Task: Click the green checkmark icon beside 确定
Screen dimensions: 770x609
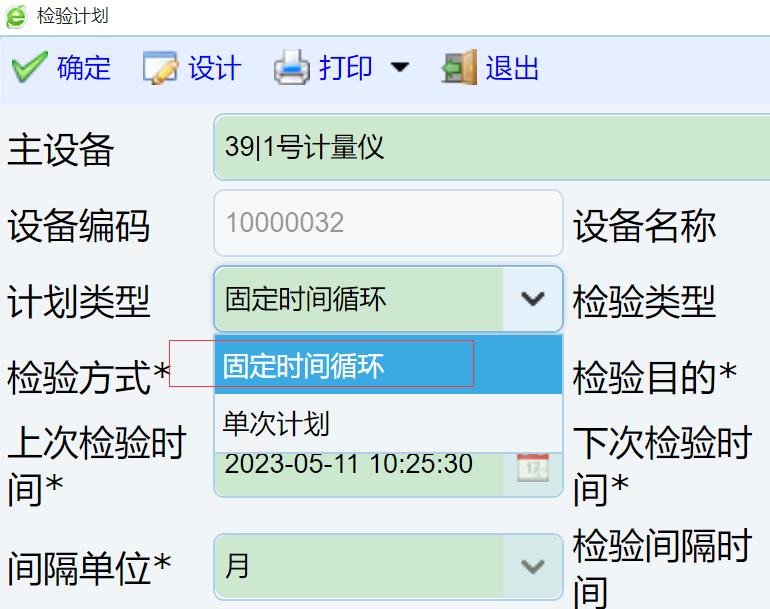Action: (29, 68)
